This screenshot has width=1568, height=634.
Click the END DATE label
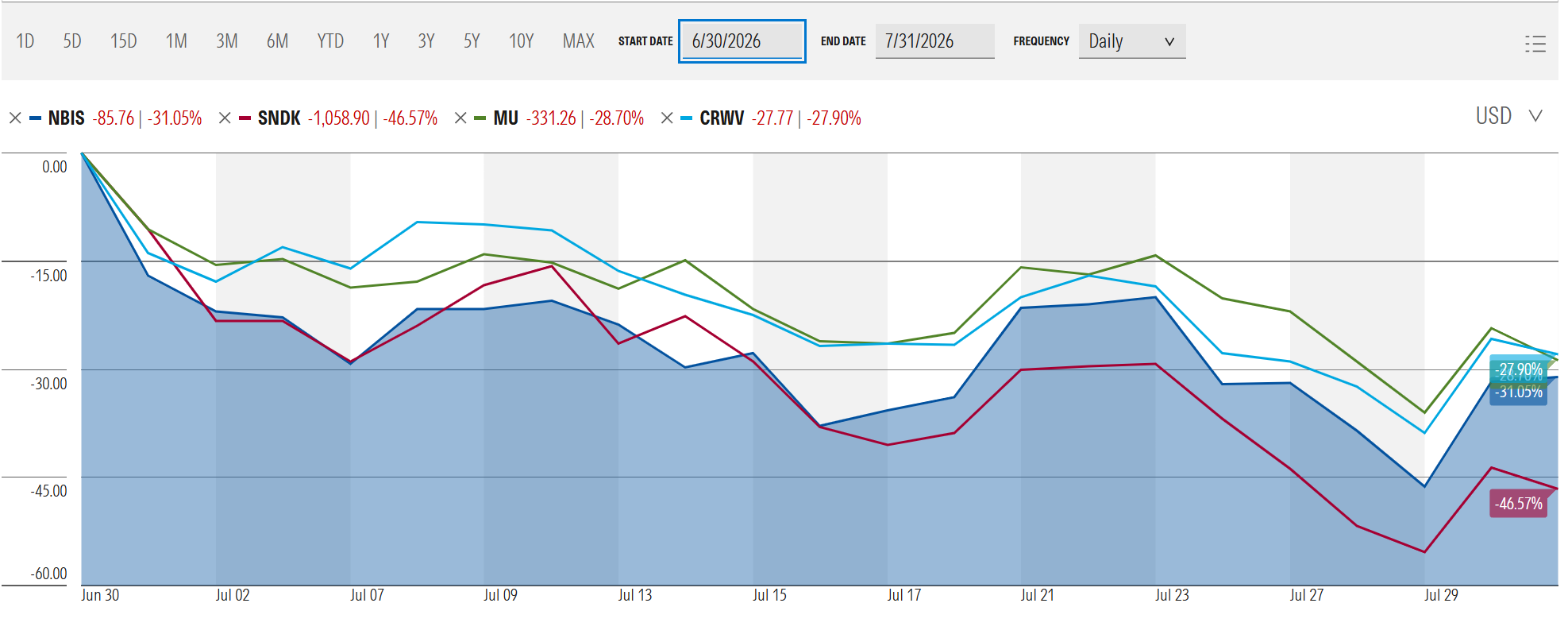(x=843, y=41)
